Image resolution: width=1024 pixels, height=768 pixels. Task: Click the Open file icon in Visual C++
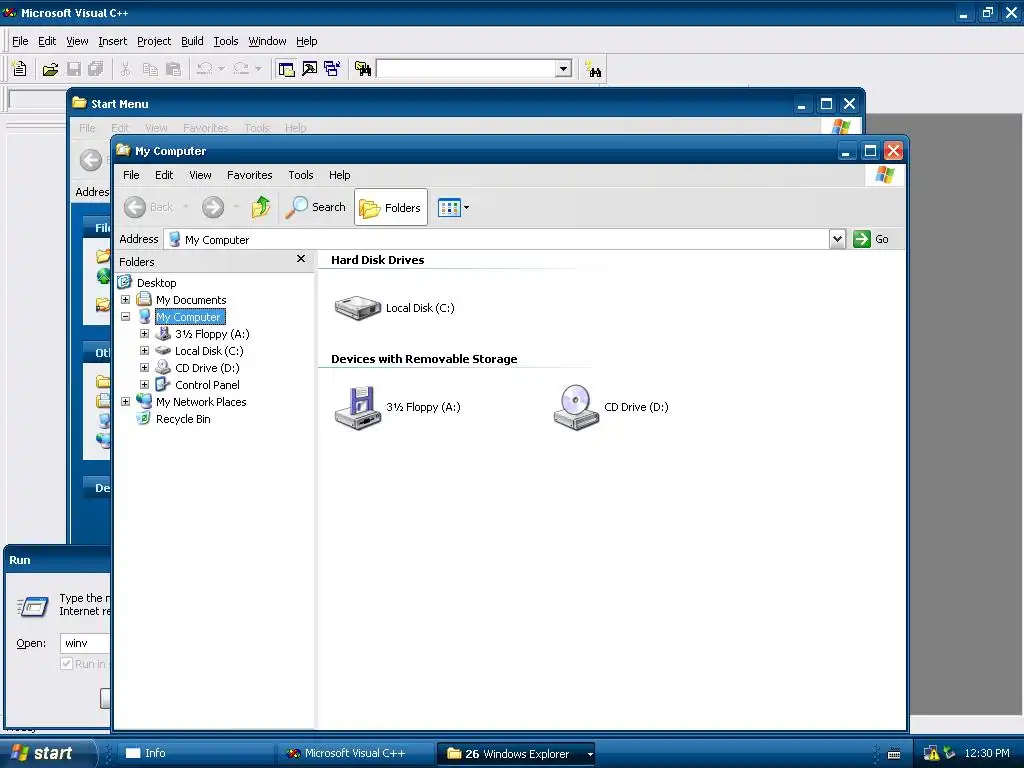click(x=50, y=69)
